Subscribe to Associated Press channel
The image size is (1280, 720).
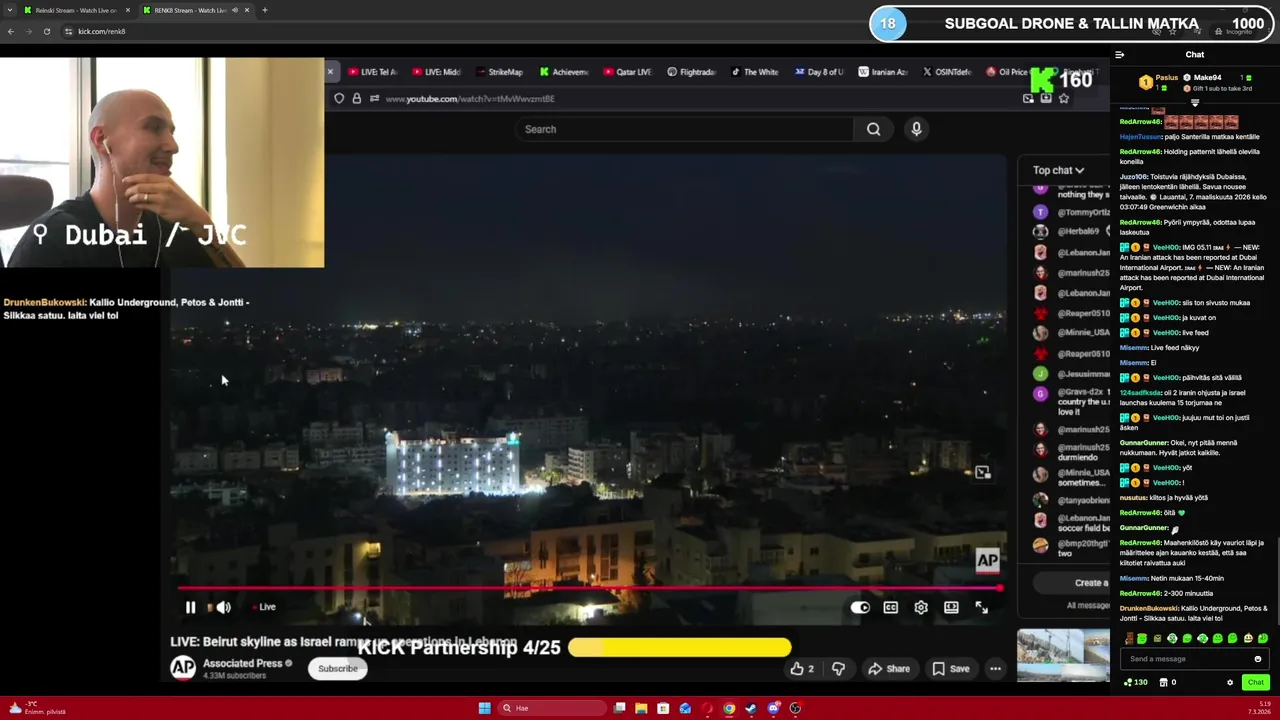(x=337, y=668)
